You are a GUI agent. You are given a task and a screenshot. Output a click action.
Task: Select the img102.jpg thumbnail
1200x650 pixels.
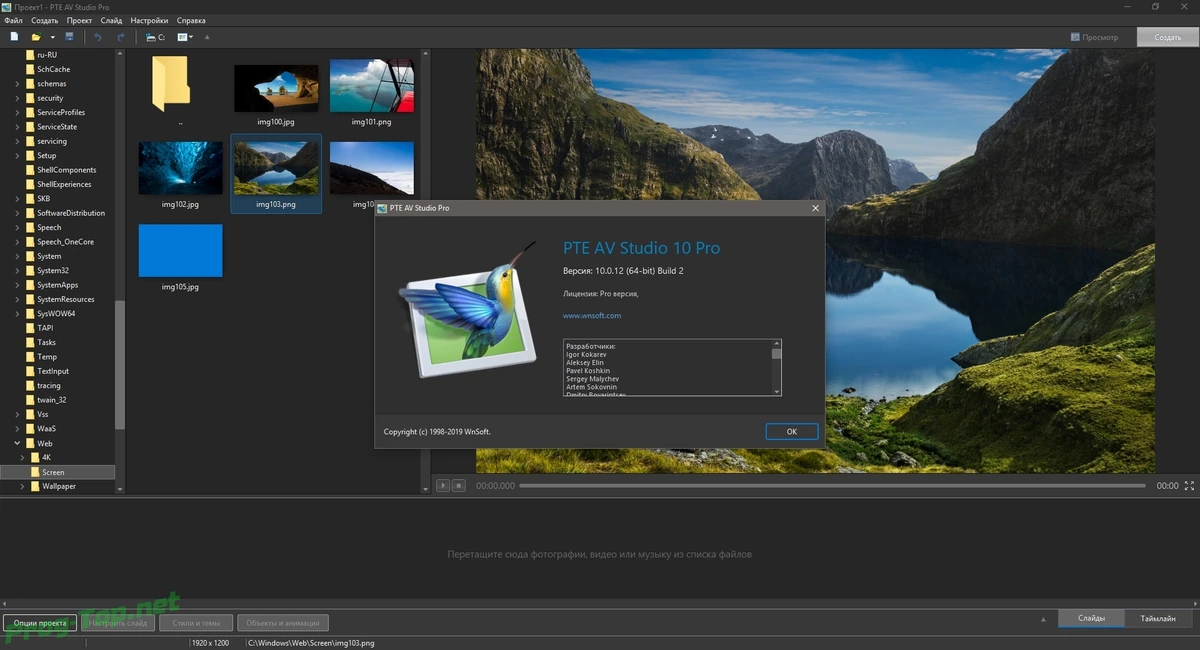[x=180, y=168]
